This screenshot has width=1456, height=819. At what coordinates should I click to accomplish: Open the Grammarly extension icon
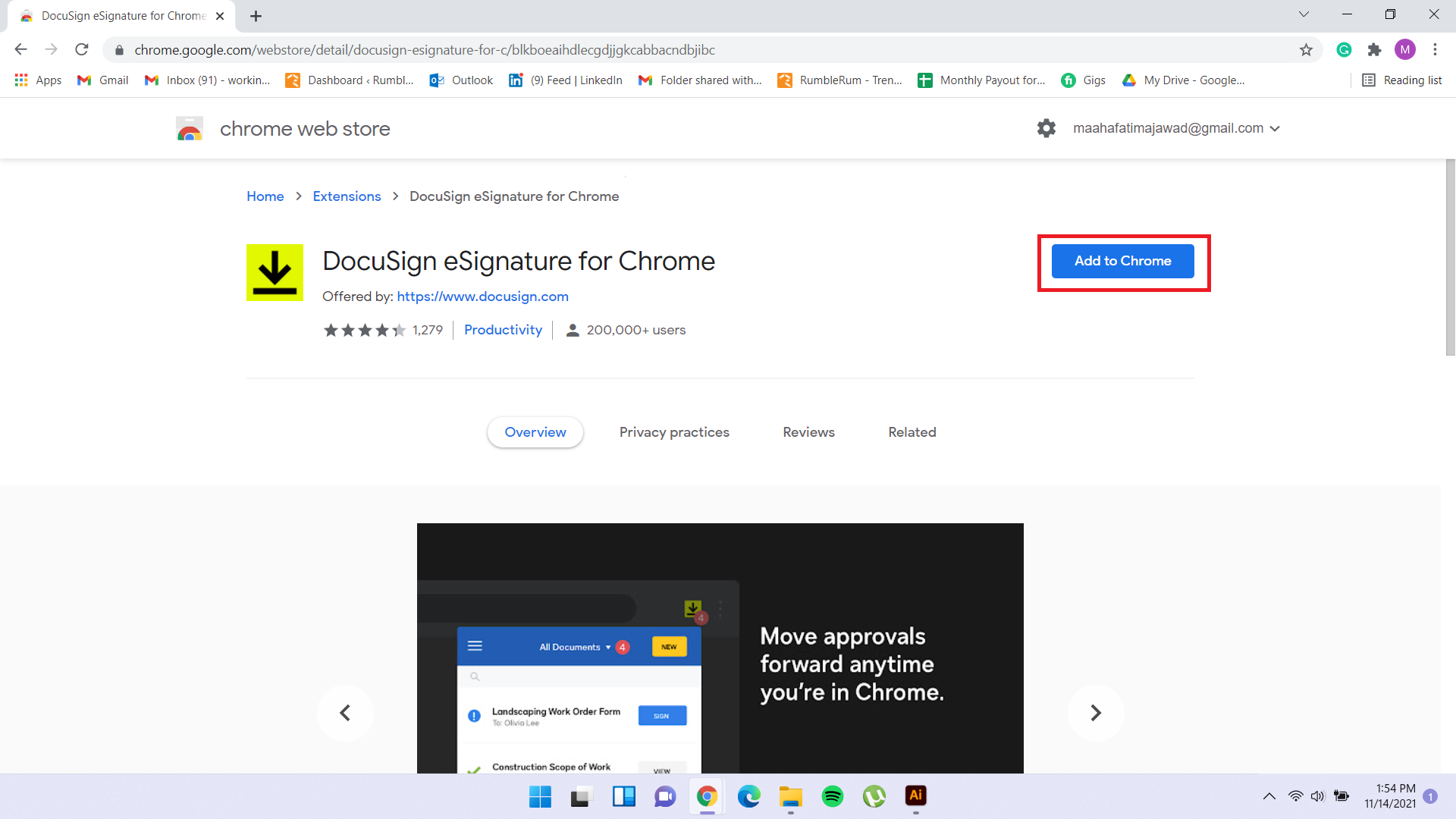[1344, 50]
